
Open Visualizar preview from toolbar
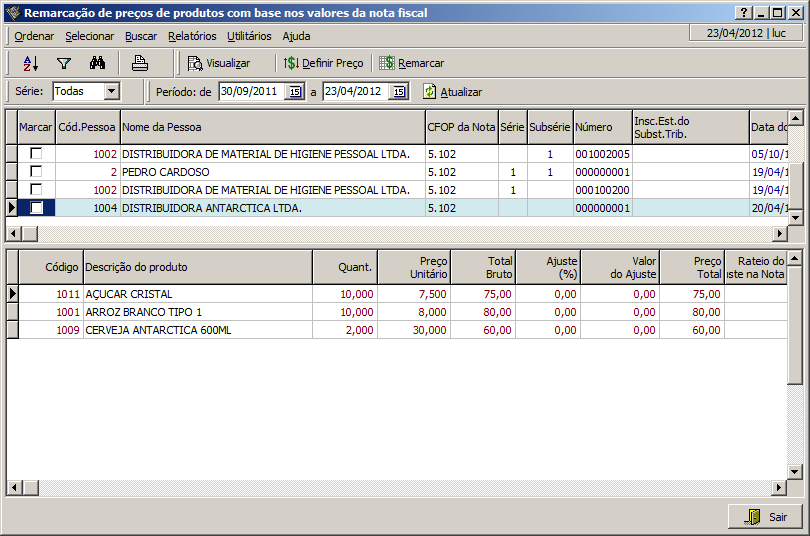pos(219,63)
